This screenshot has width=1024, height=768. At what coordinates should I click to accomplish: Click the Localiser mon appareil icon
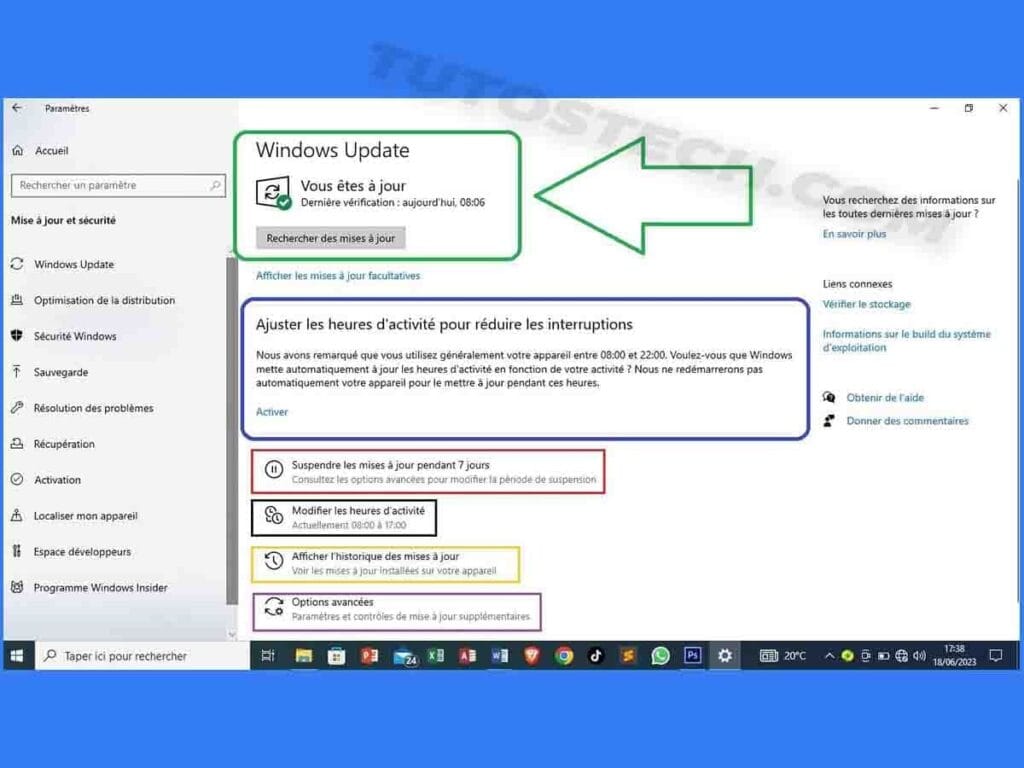16,516
